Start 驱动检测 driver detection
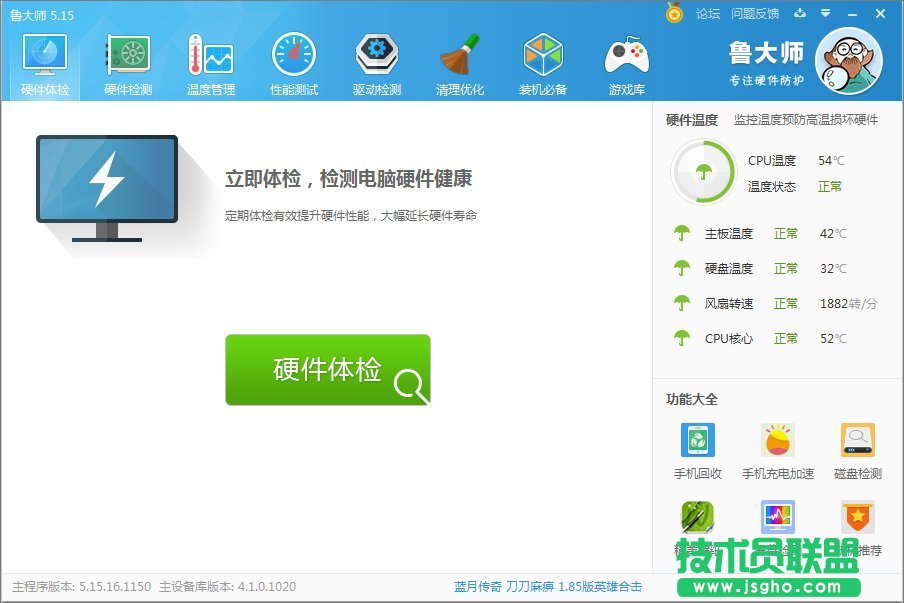 point(376,62)
